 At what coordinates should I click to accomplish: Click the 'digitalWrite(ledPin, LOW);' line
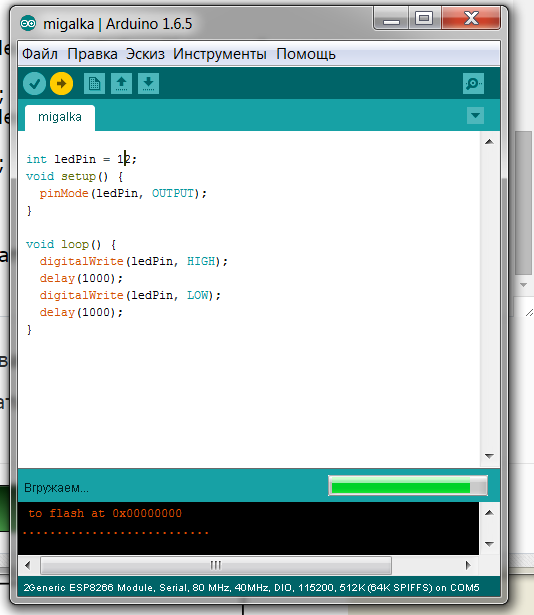[130, 295]
